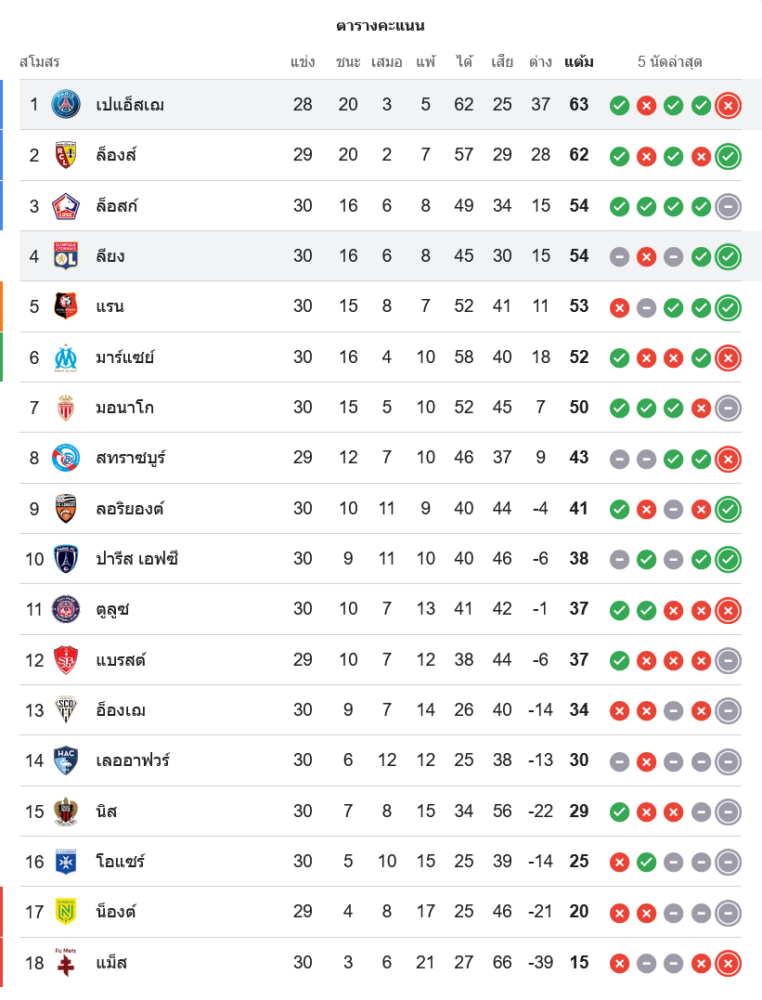The height and width of the screenshot is (1000, 762).
Task: Click the สโมสร club column header
Action: pos(40,62)
